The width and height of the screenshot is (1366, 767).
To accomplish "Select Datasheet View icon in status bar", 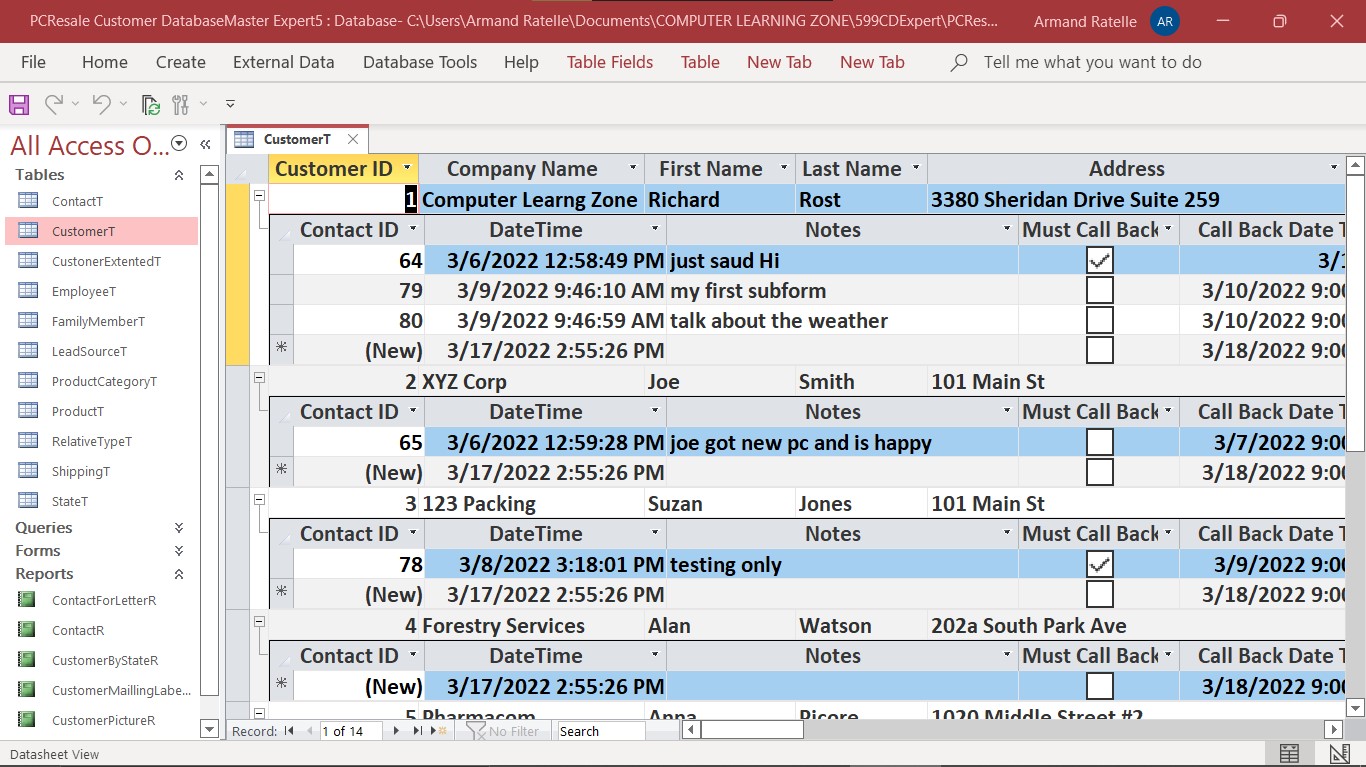I will click(1289, 752).
